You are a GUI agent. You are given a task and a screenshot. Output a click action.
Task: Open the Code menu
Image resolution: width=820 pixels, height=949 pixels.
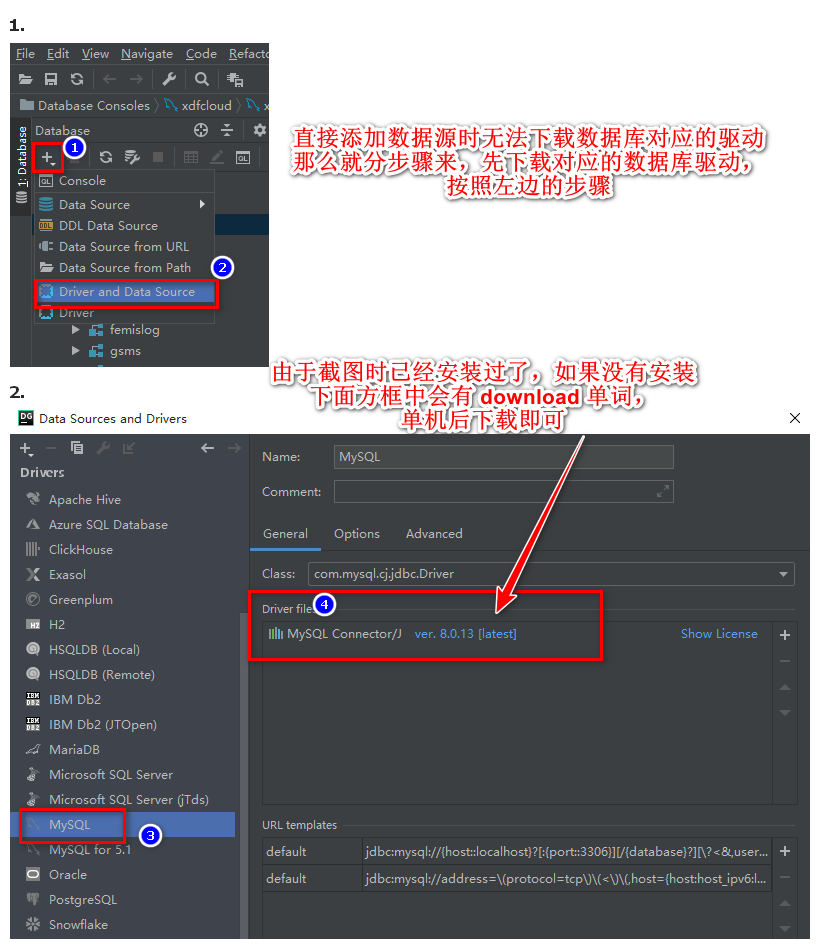pos(202,54)
